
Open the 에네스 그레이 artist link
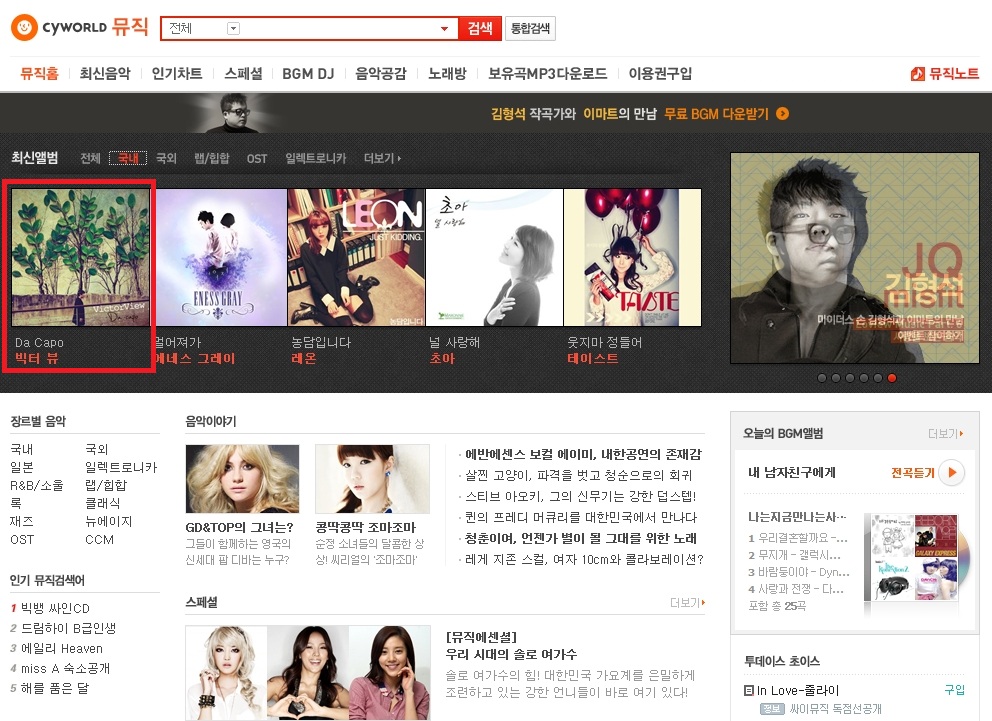click(195, 359)
